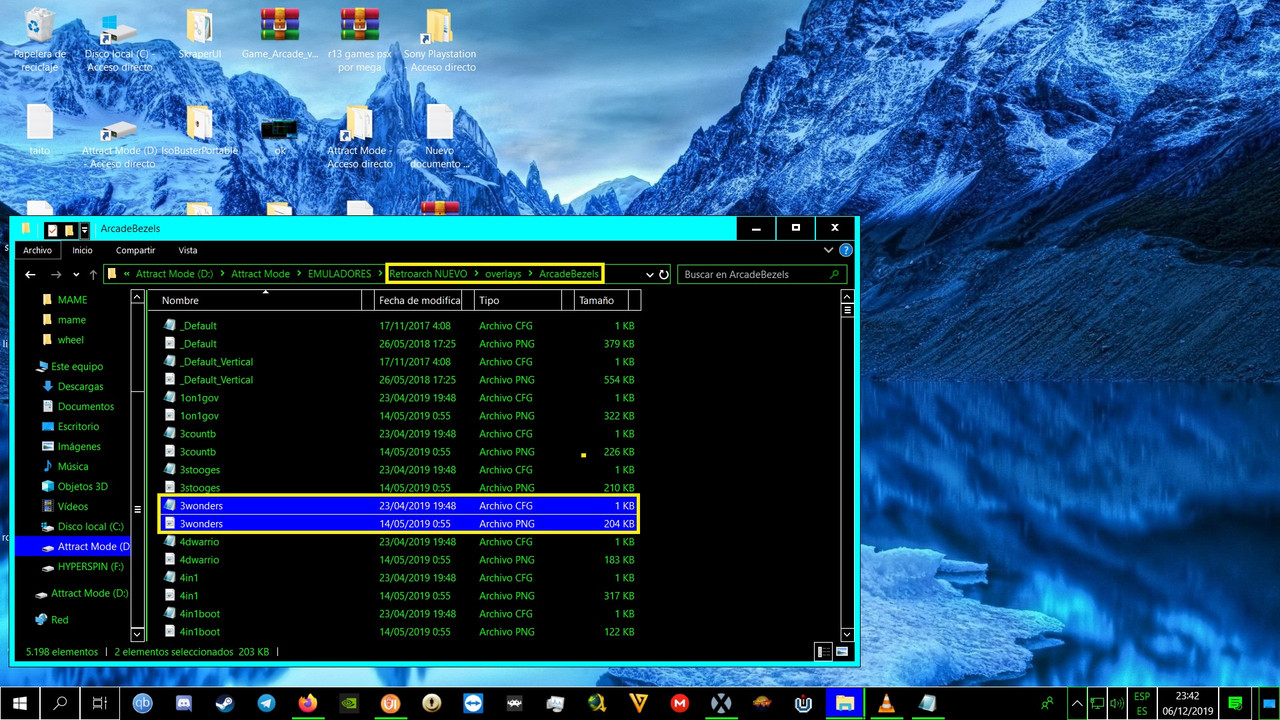
Task: Click the Buscar en ArcadeBezels search box
Action: [762, 274]
